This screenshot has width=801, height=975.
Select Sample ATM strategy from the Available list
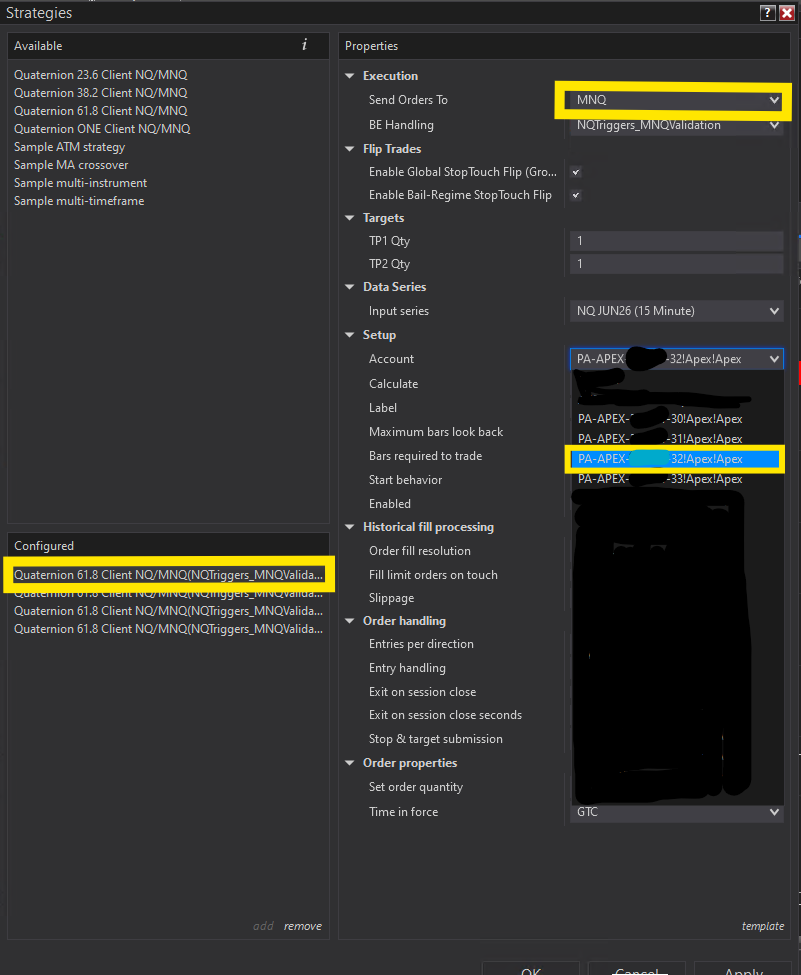point(70,146)
